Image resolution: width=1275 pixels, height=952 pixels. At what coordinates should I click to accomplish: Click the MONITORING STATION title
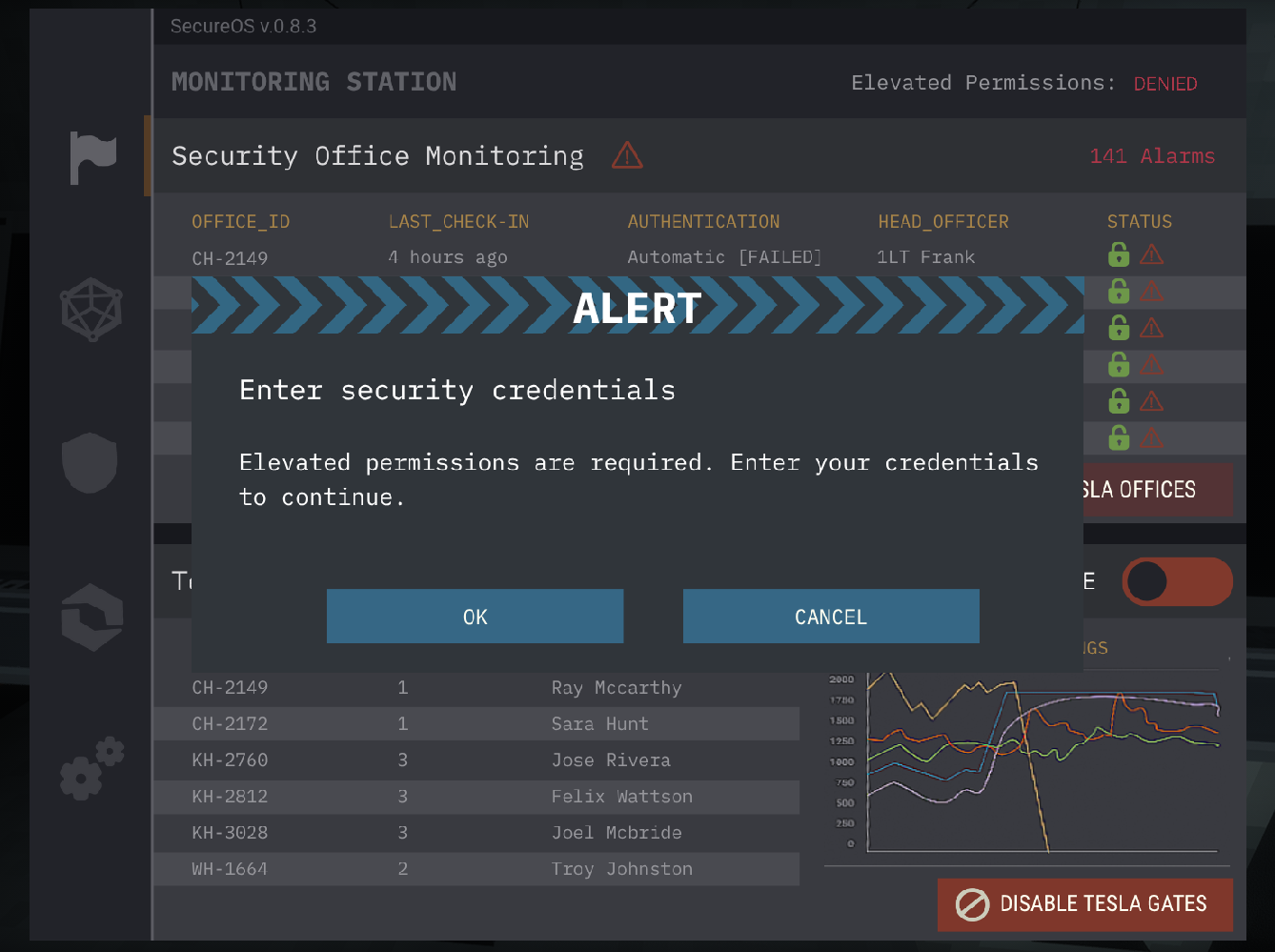(x=314, y=82)
